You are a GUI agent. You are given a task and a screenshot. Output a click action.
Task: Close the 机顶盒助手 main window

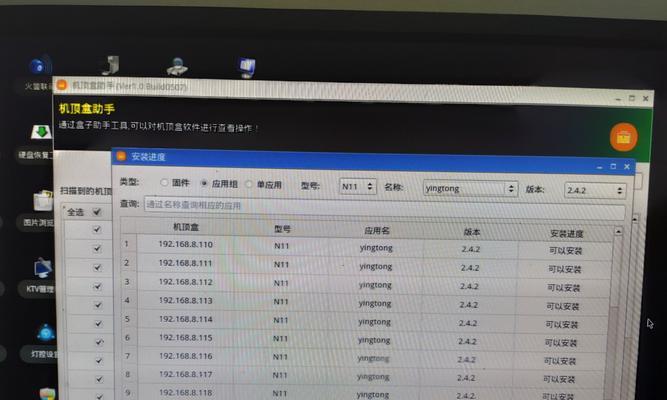(646, 98)
